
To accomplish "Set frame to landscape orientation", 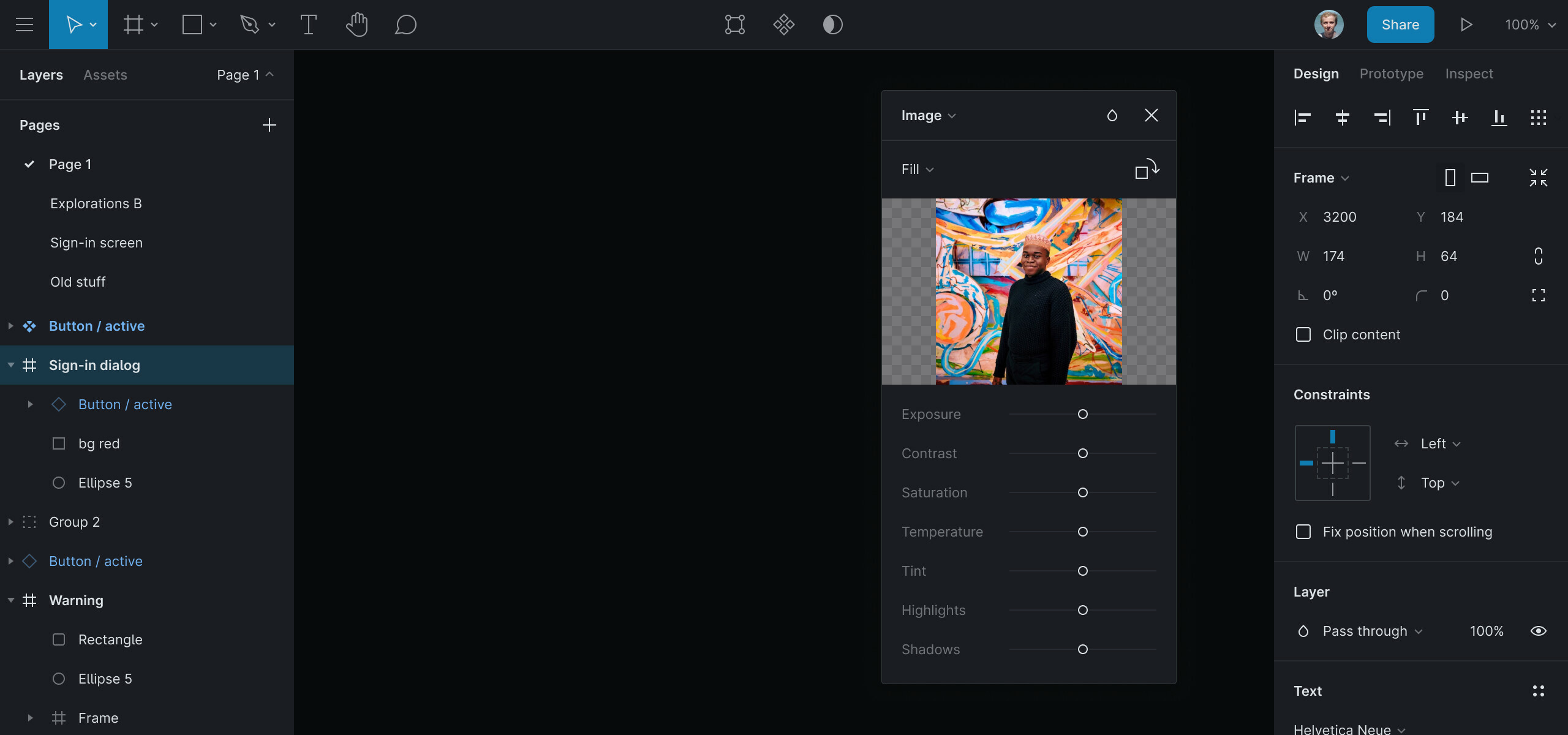I will (x=1480, y=178).
